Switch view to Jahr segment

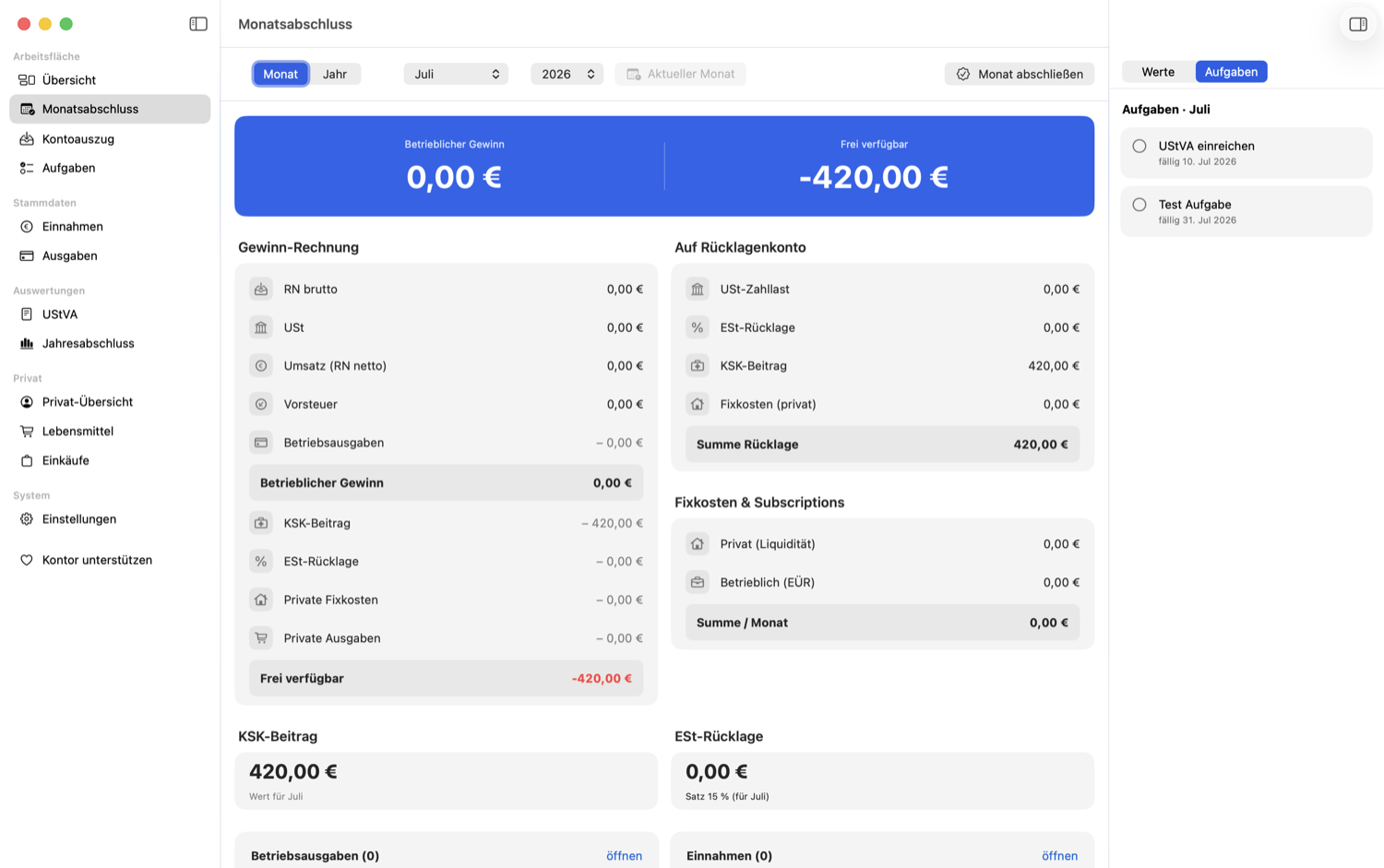click(335, 74)
